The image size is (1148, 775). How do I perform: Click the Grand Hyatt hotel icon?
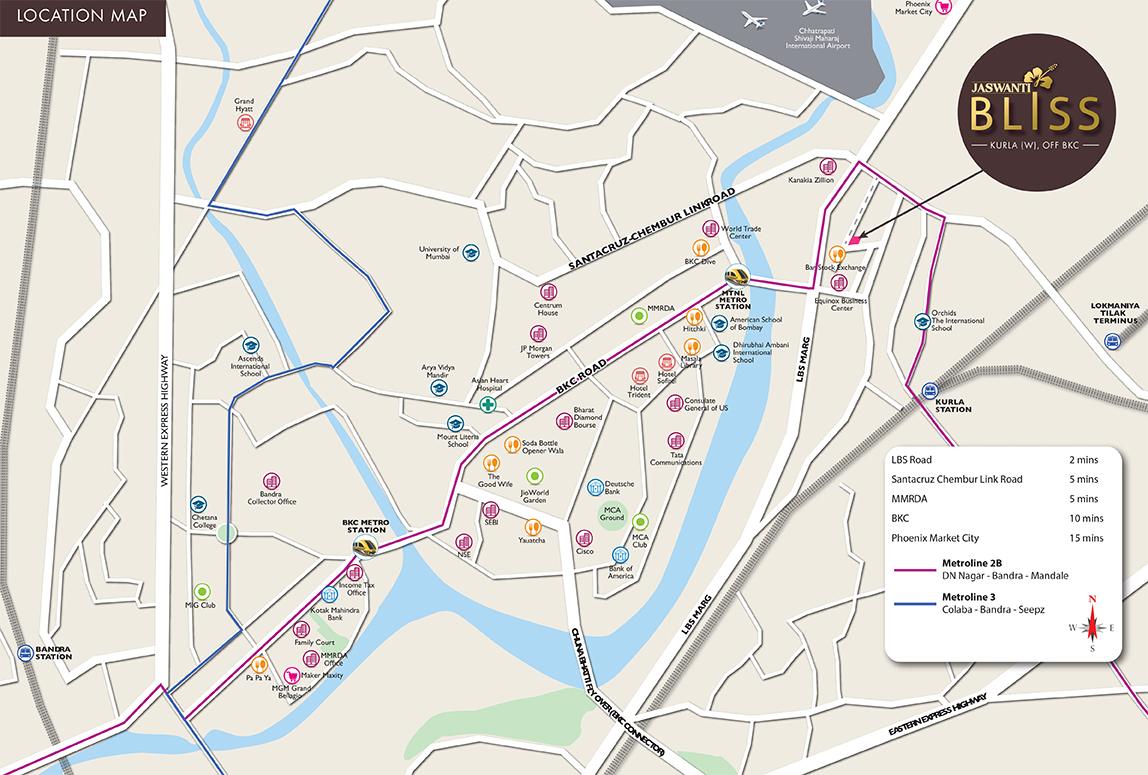click(244, 123)
